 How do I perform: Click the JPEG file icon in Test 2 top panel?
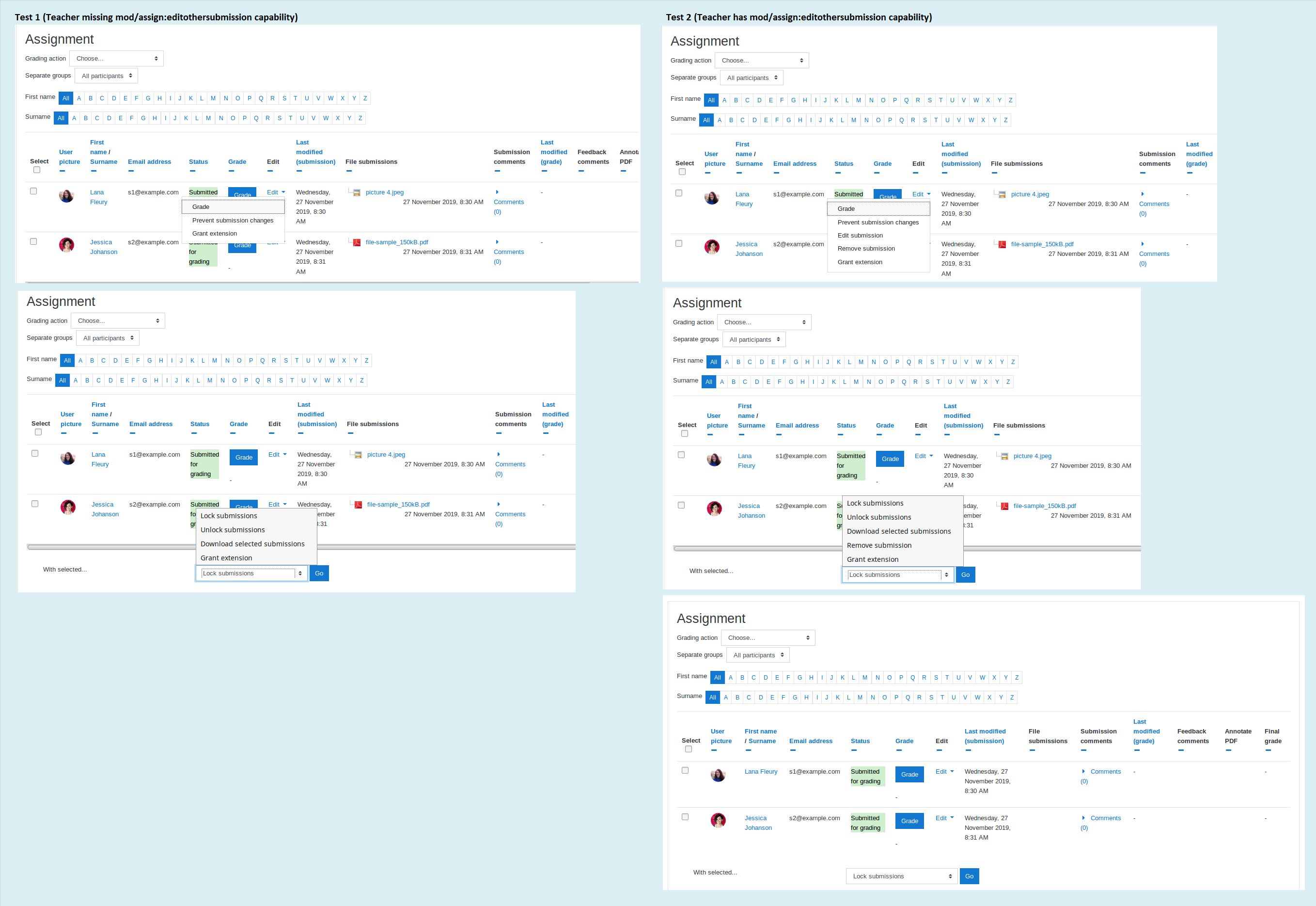coord(1003,195)
